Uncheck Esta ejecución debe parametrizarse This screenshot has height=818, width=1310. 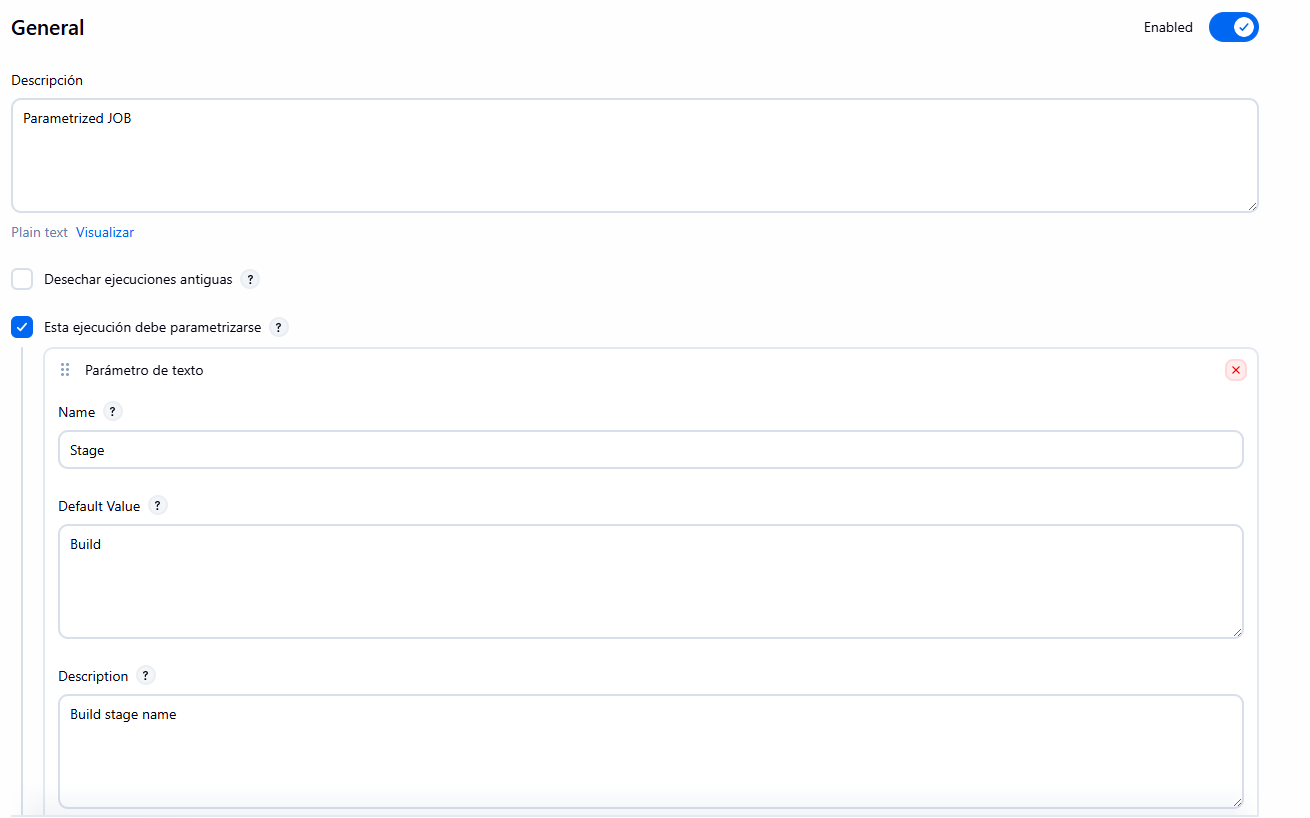[22, 327]
